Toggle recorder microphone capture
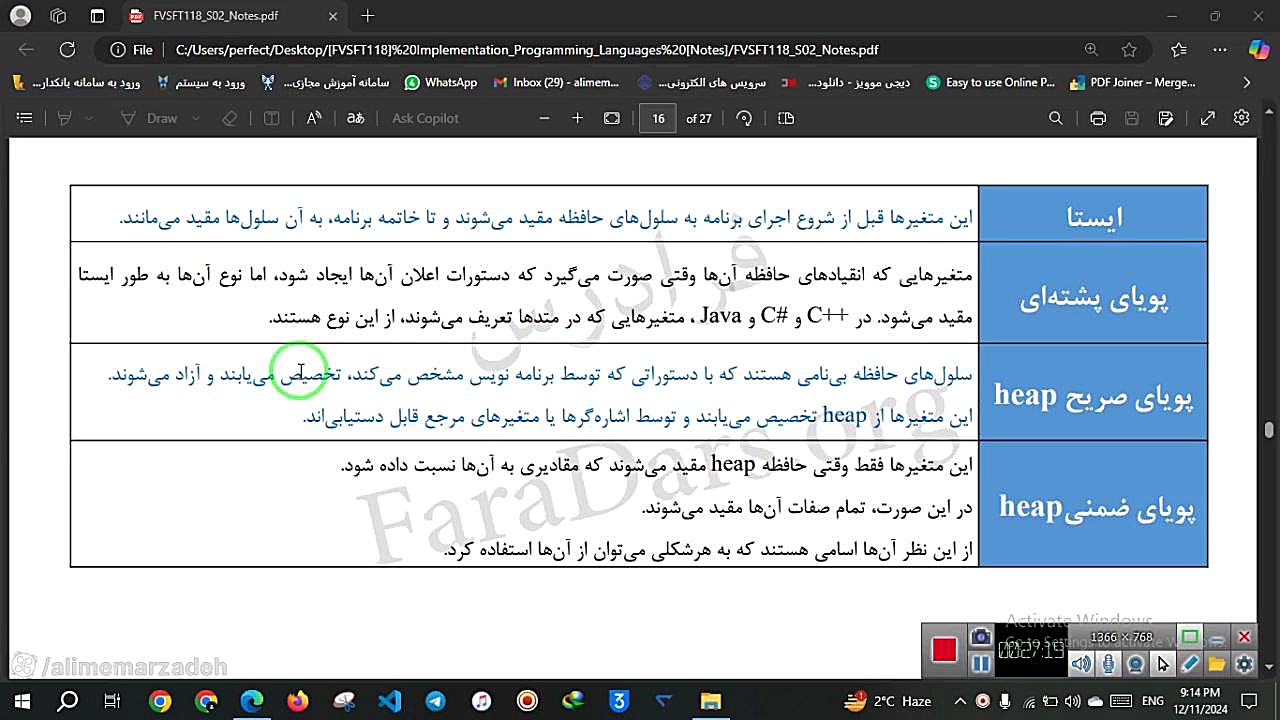1280x720 pixels. (x=1109, y=664)
